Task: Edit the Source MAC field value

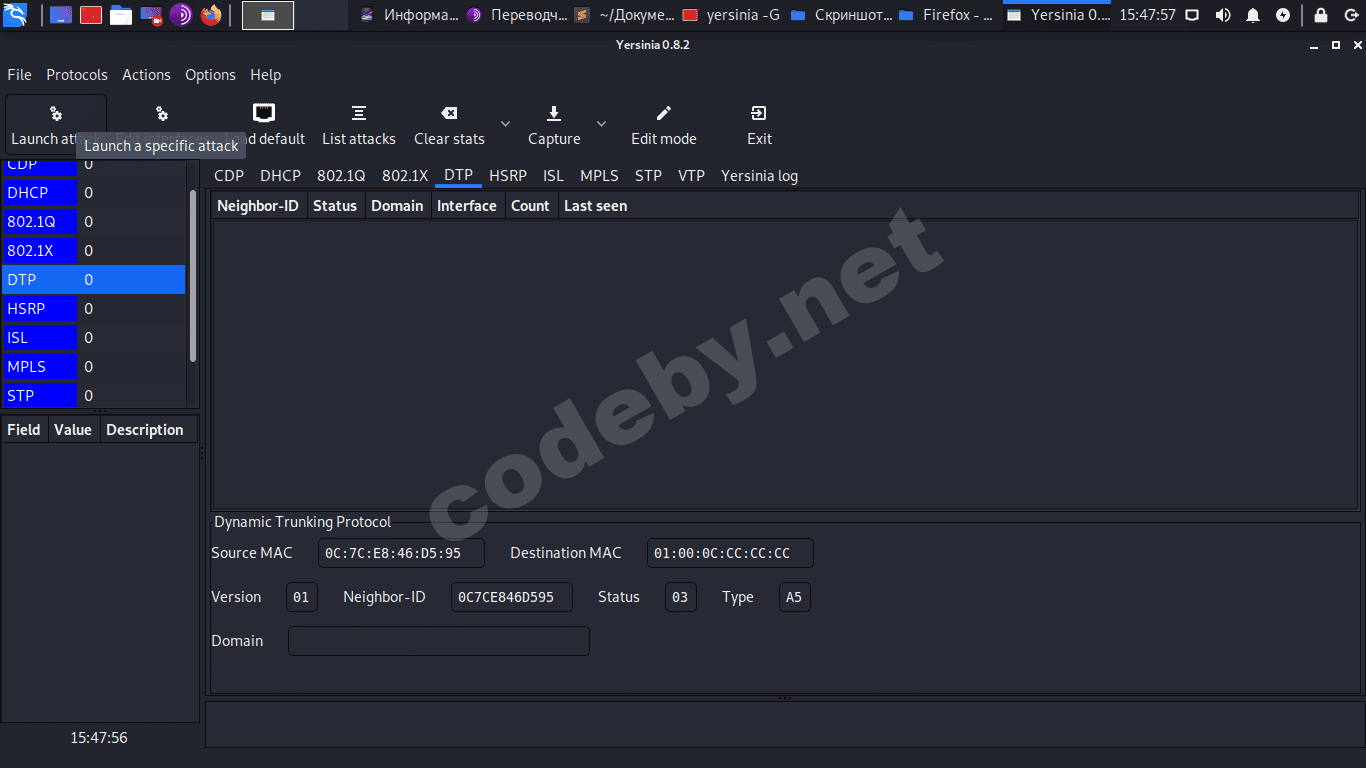Action: [x=401, y=552]
